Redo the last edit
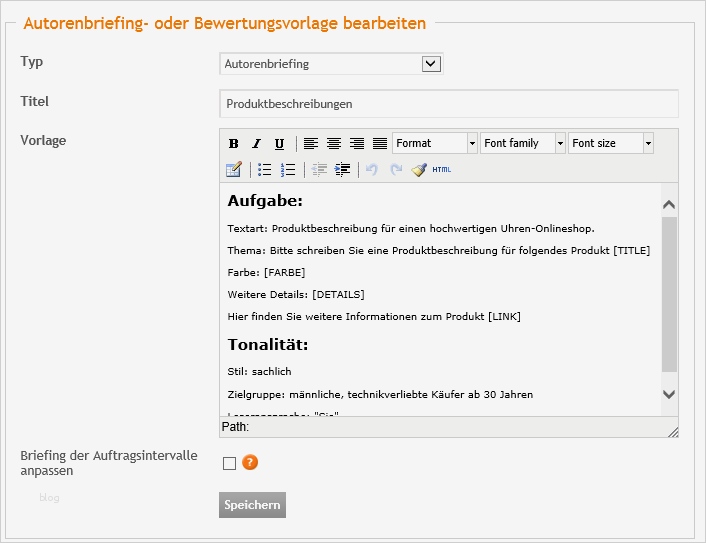Viewport: 706px width, 543px height. 396,170
